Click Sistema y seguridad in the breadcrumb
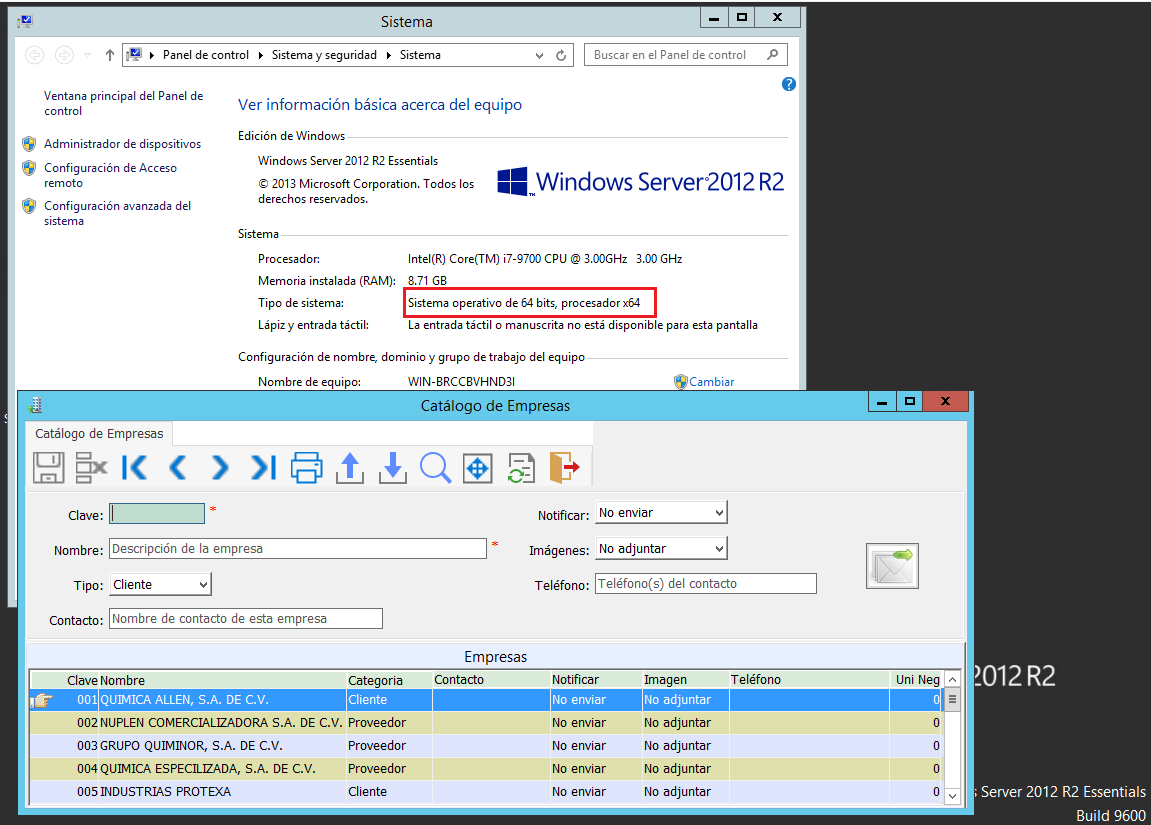 tap(324, 55)
